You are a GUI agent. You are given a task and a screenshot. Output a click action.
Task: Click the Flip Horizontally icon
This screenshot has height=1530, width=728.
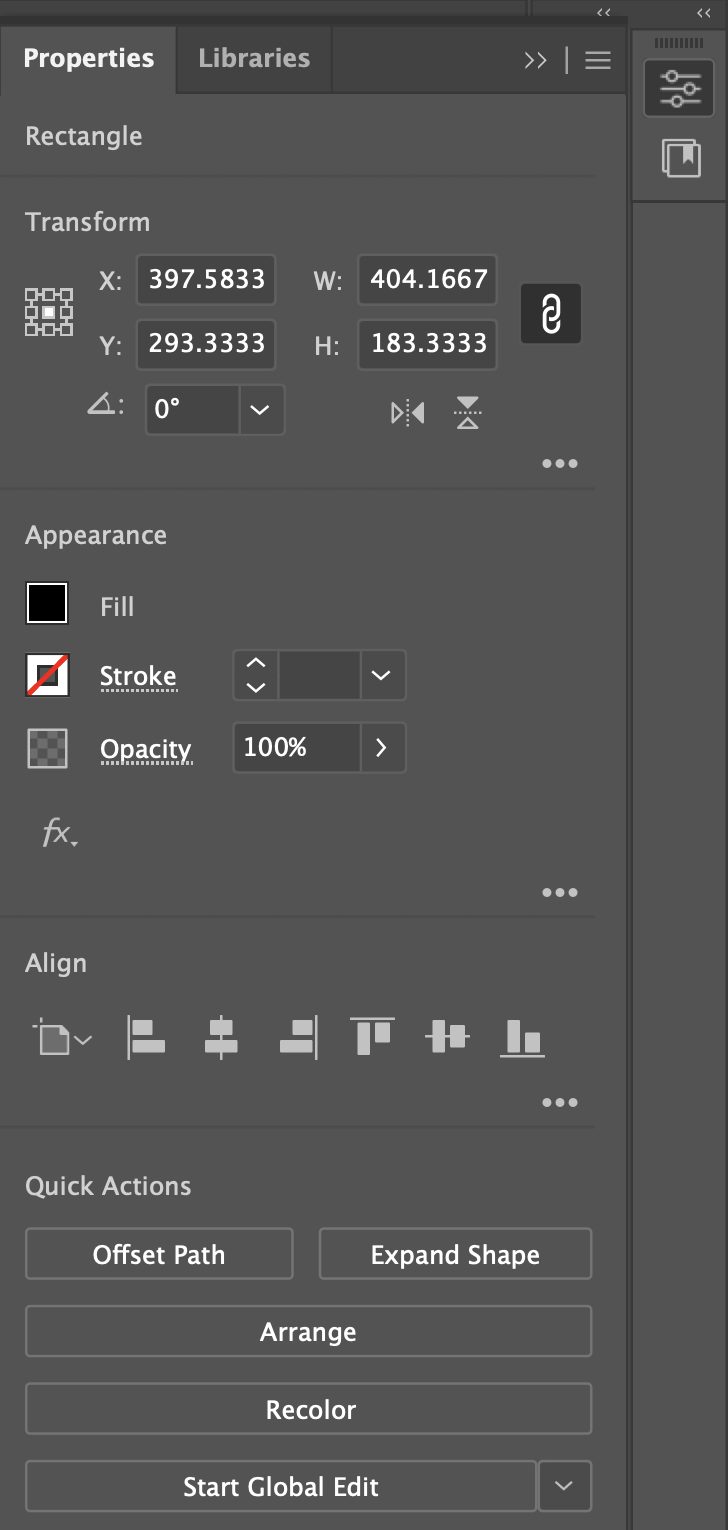click(x=407, y=412)
